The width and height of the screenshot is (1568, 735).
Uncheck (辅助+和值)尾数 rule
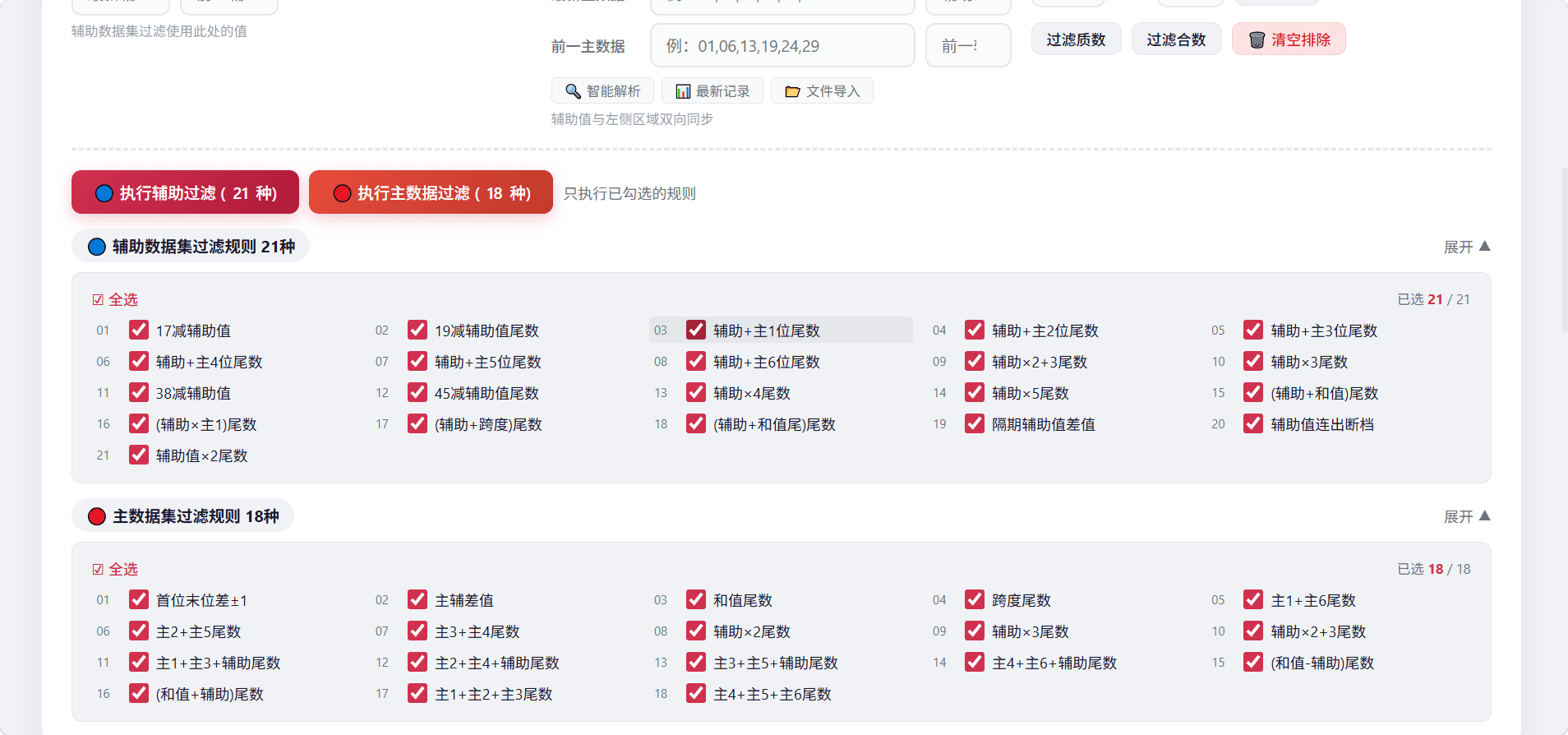[x=1253, y=392]
